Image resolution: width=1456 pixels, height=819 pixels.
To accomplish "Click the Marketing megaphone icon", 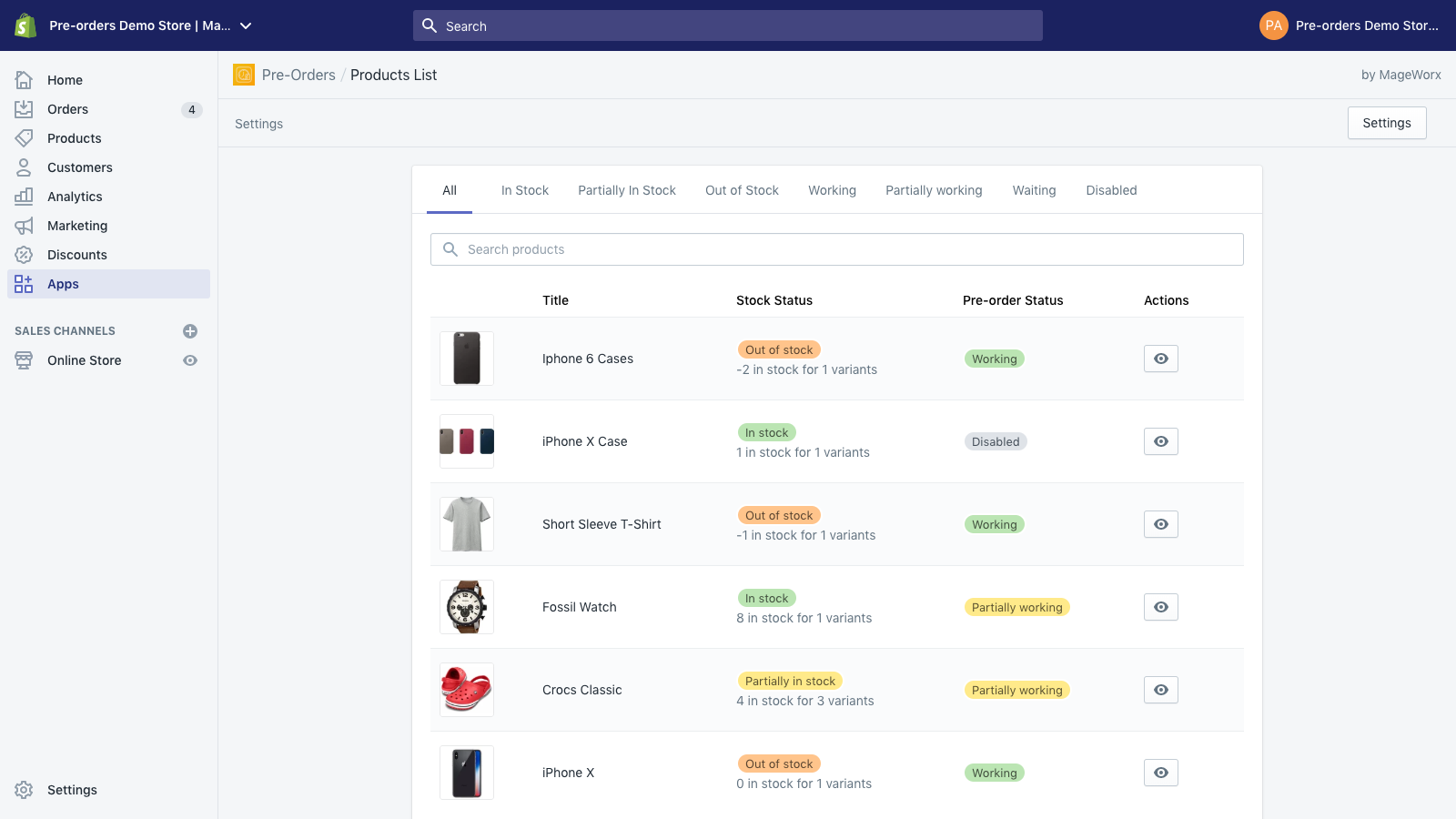I will tap(24, 226).
